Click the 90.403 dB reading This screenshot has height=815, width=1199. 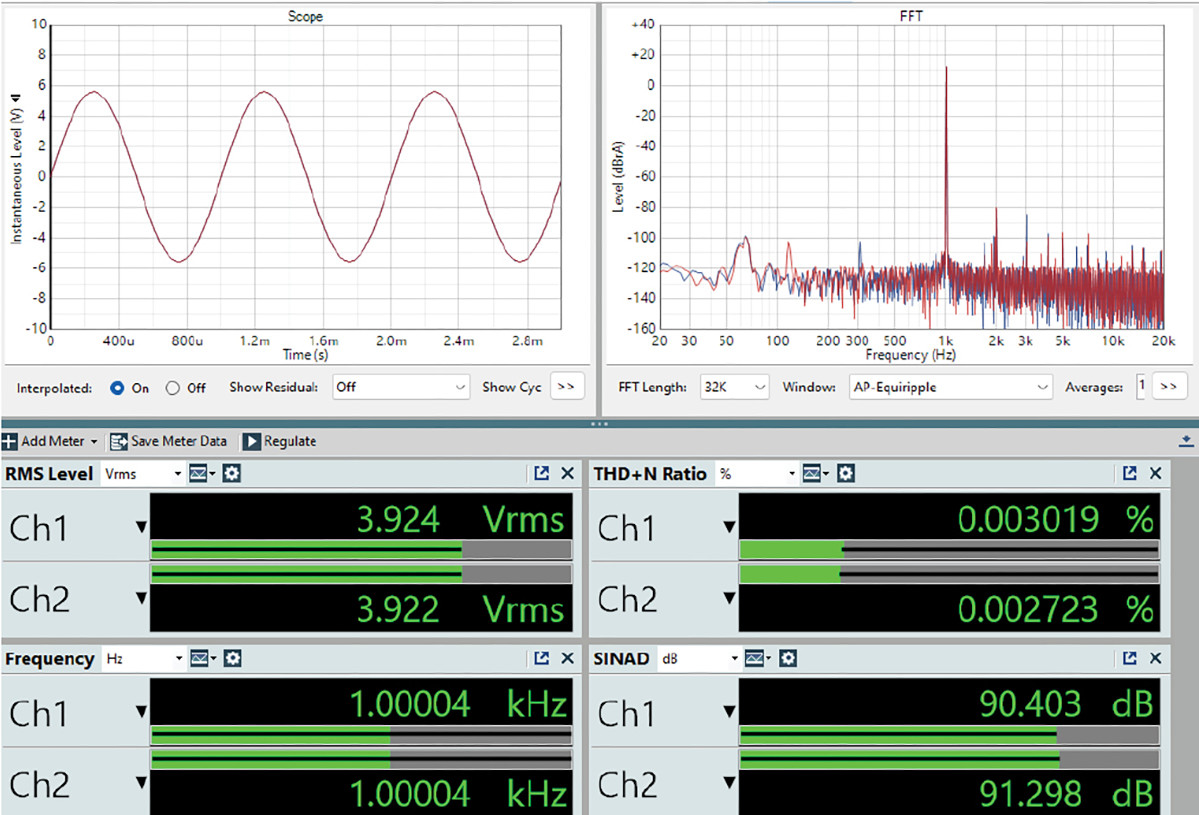coord(1066,704)
